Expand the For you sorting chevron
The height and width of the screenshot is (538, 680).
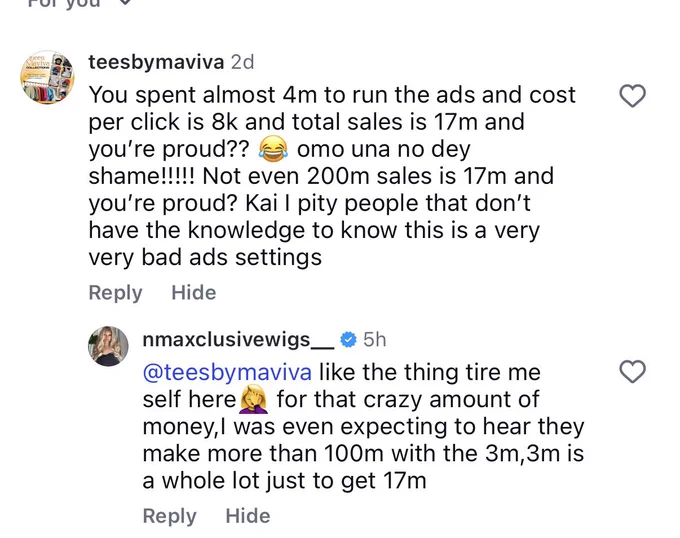(125, 3)
